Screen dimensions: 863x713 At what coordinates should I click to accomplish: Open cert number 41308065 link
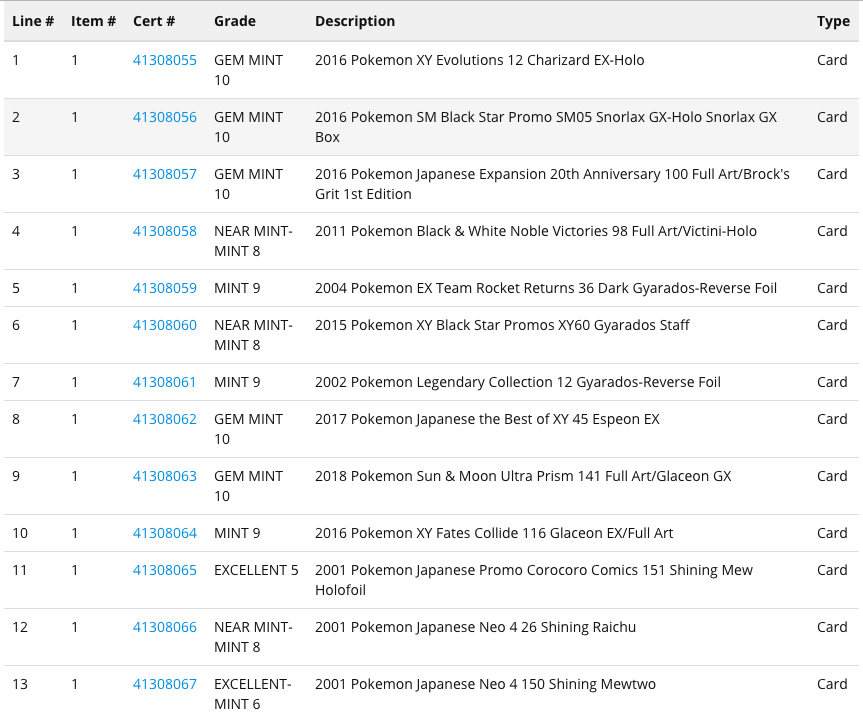[165, 570]
